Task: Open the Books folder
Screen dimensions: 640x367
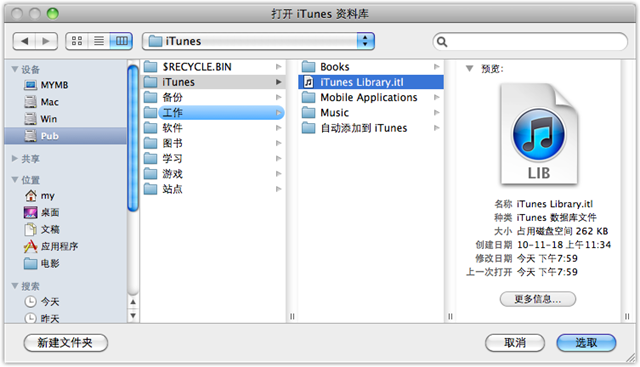Action: point(371,67)
